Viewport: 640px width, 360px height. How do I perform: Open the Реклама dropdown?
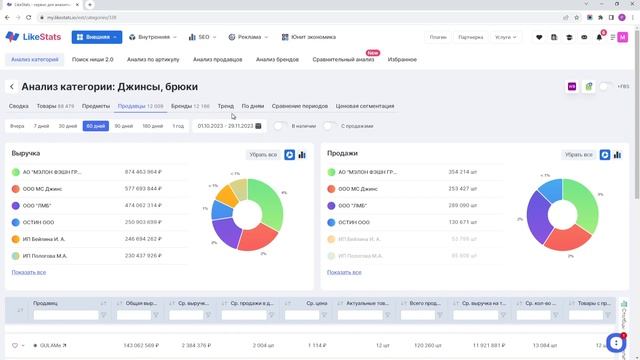pos(248,37)
